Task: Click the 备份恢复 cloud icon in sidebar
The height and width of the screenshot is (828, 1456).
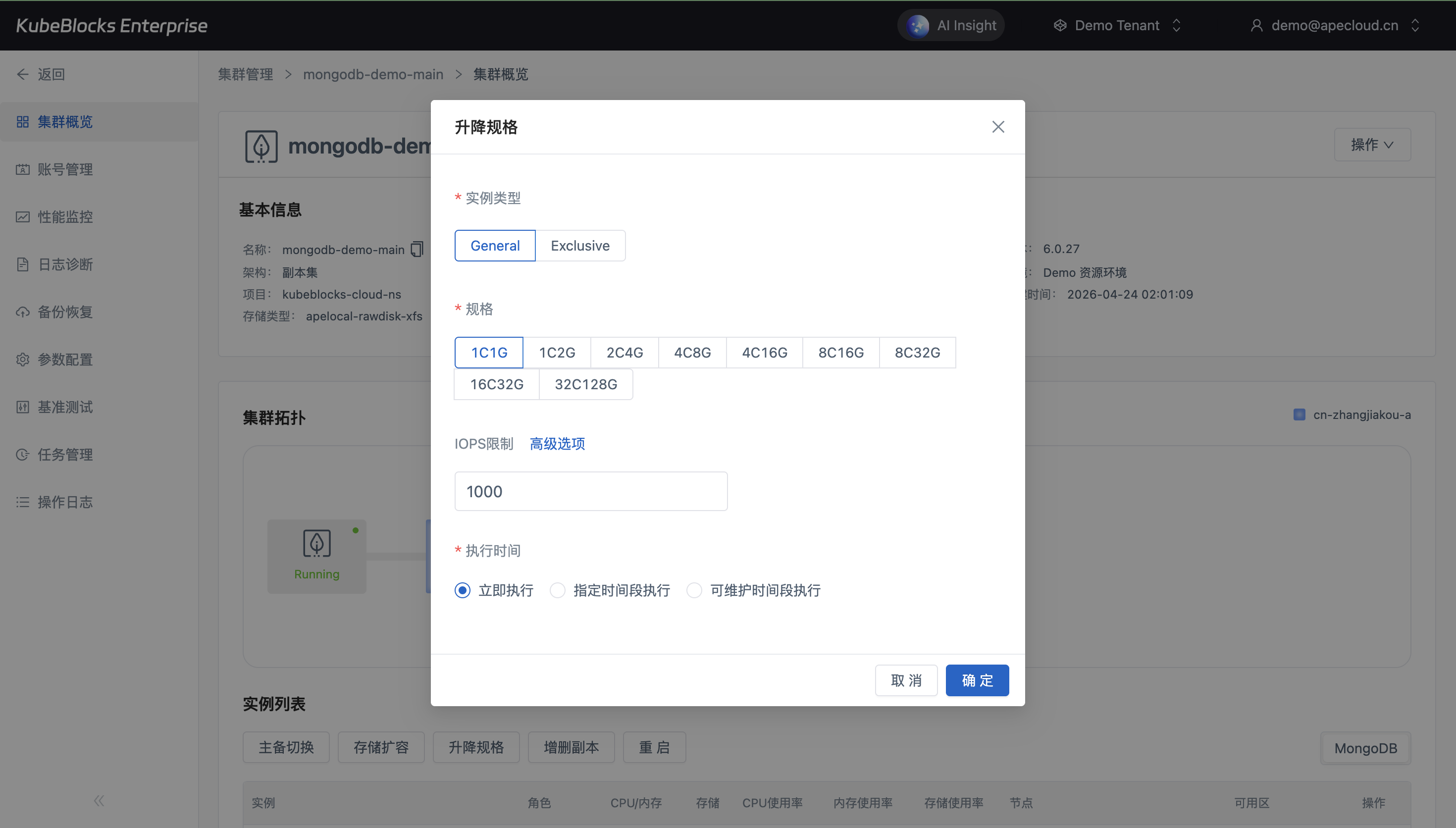Action: point(23,311)
